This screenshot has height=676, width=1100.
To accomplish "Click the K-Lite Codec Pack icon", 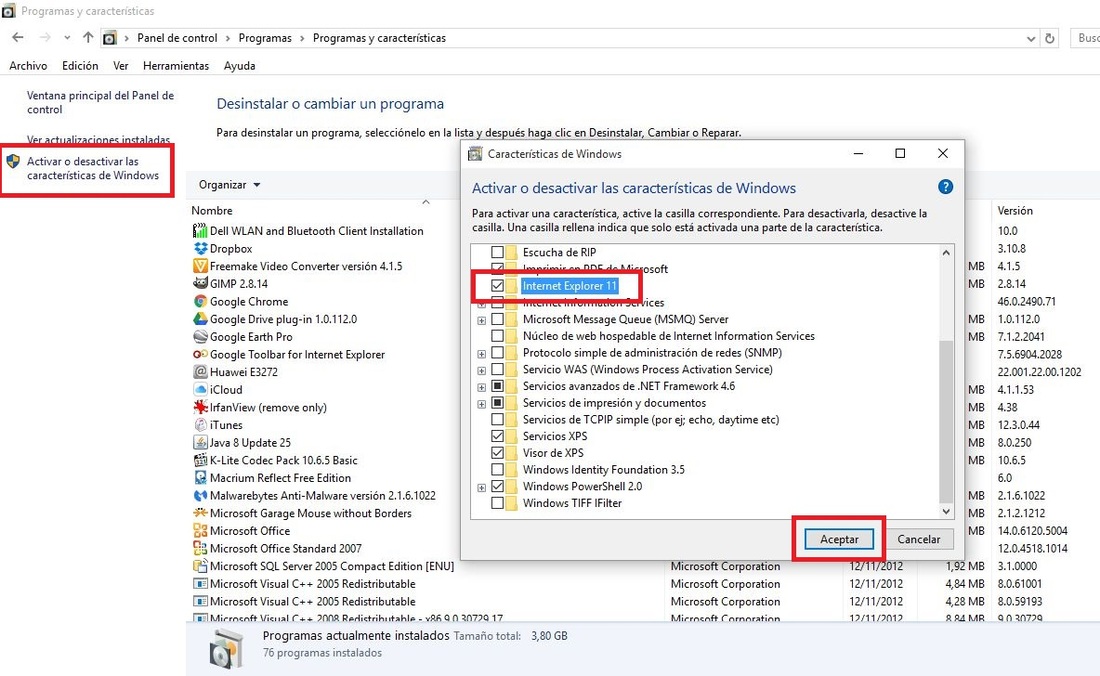I will click(200, 461).
